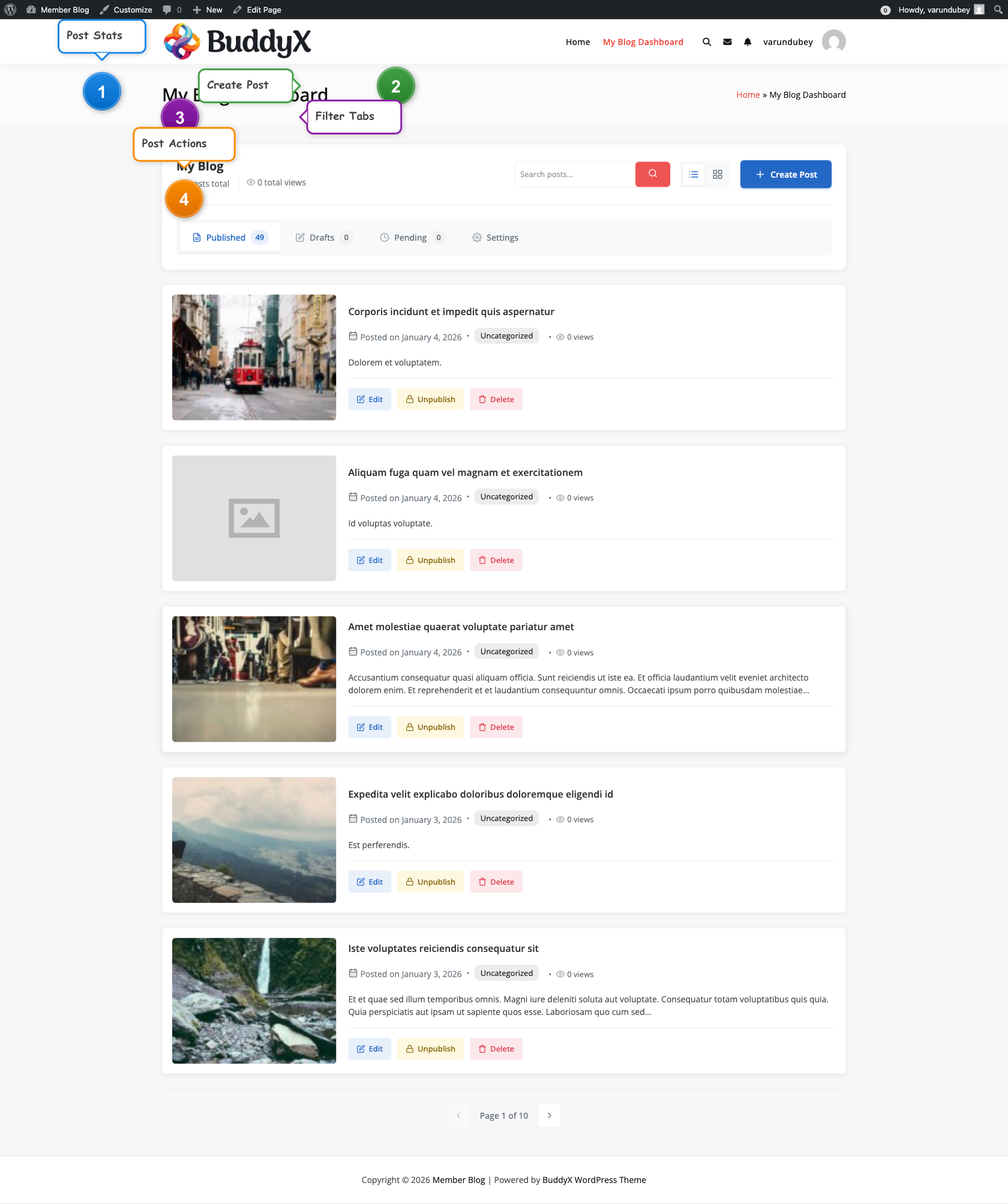Click the placeholder image thumbnail
1008x1204 pixels.
tap(254, 518)
